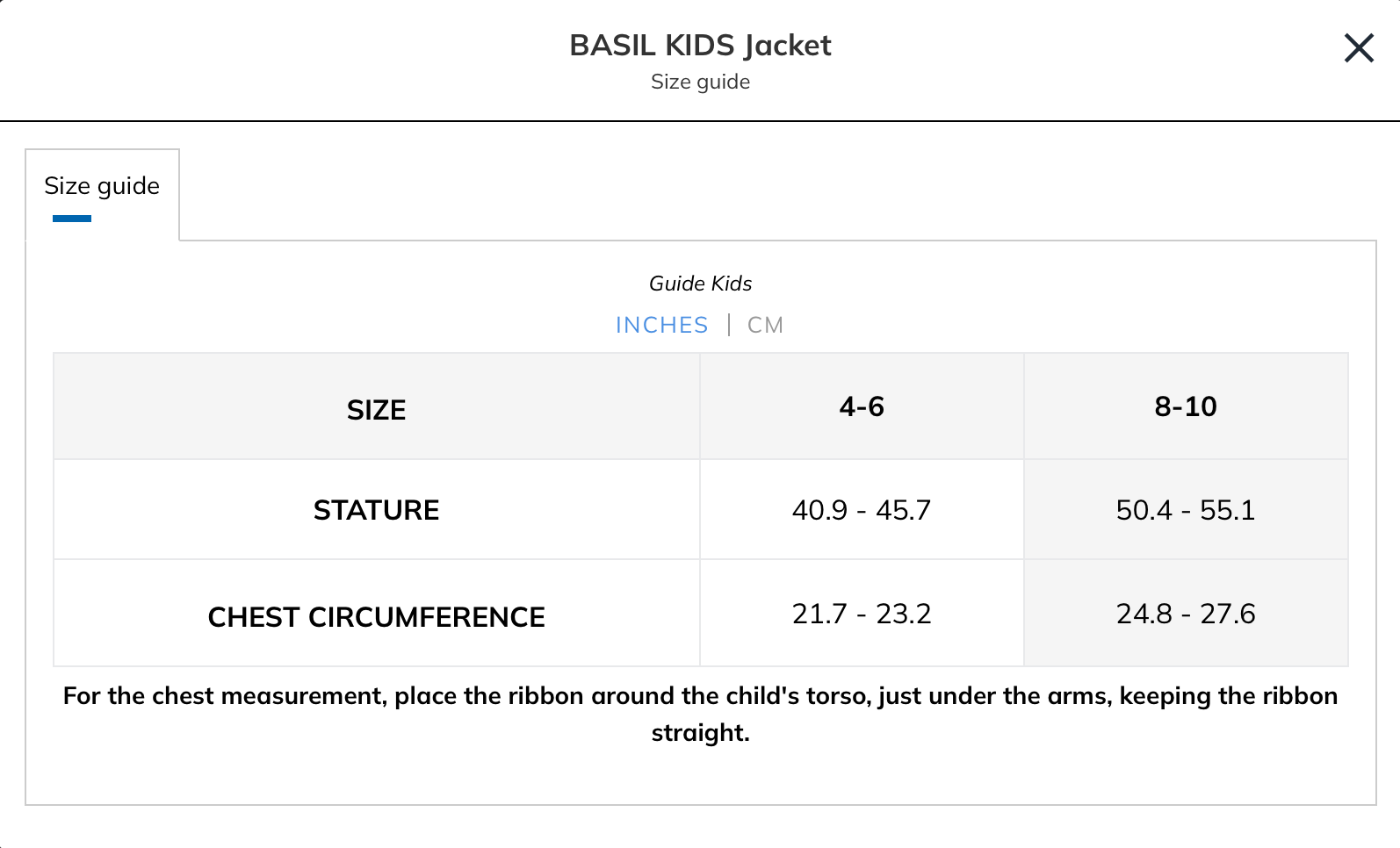The image size is (1400, 848).
Task: Click the X icon in the top corner
Action: click(1358, 48)
